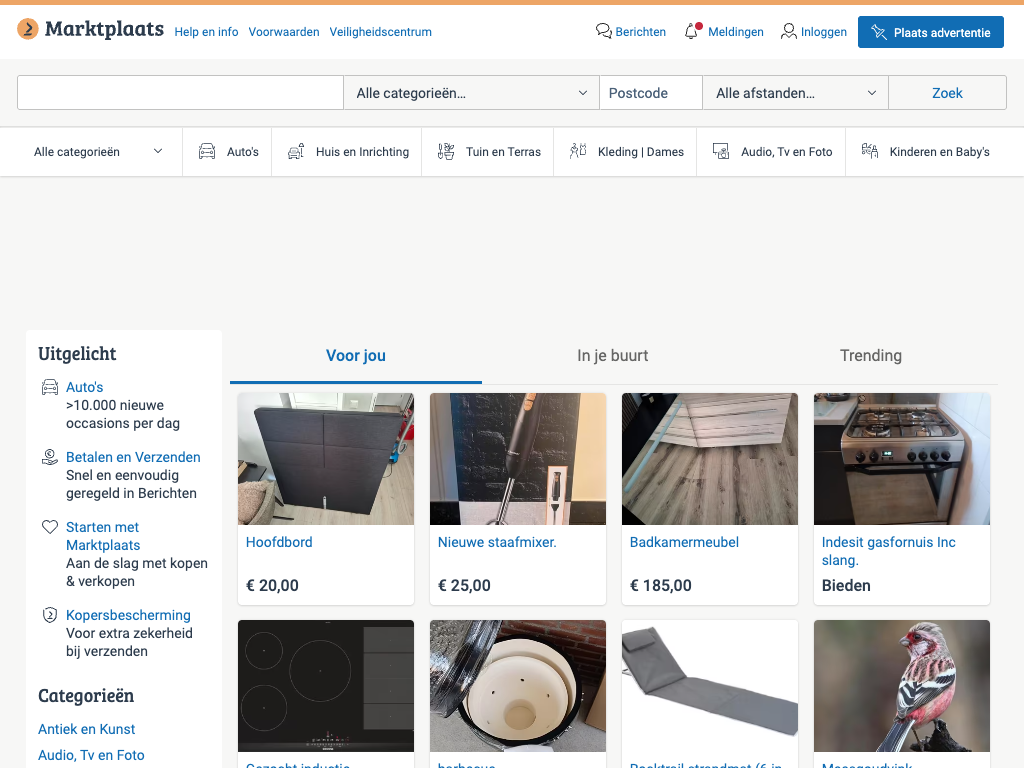Viewport: 1024px width, 768px height.
Task: Open Kopersbescherming link in Uitgelicht
Action: [x=128, y=615]
